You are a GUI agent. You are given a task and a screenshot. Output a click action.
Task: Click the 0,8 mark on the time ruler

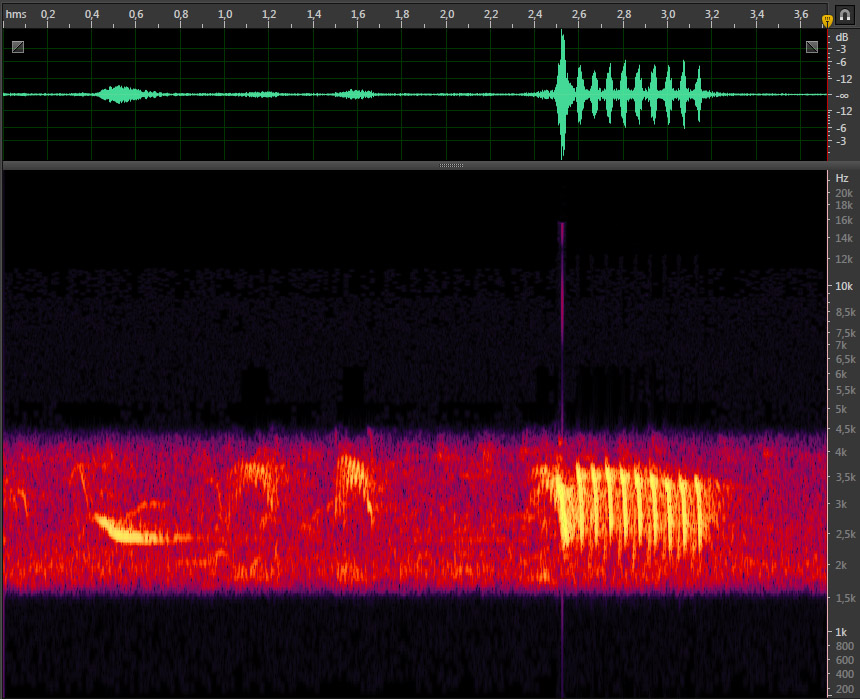pyautogui.click(x=180, y=14)
